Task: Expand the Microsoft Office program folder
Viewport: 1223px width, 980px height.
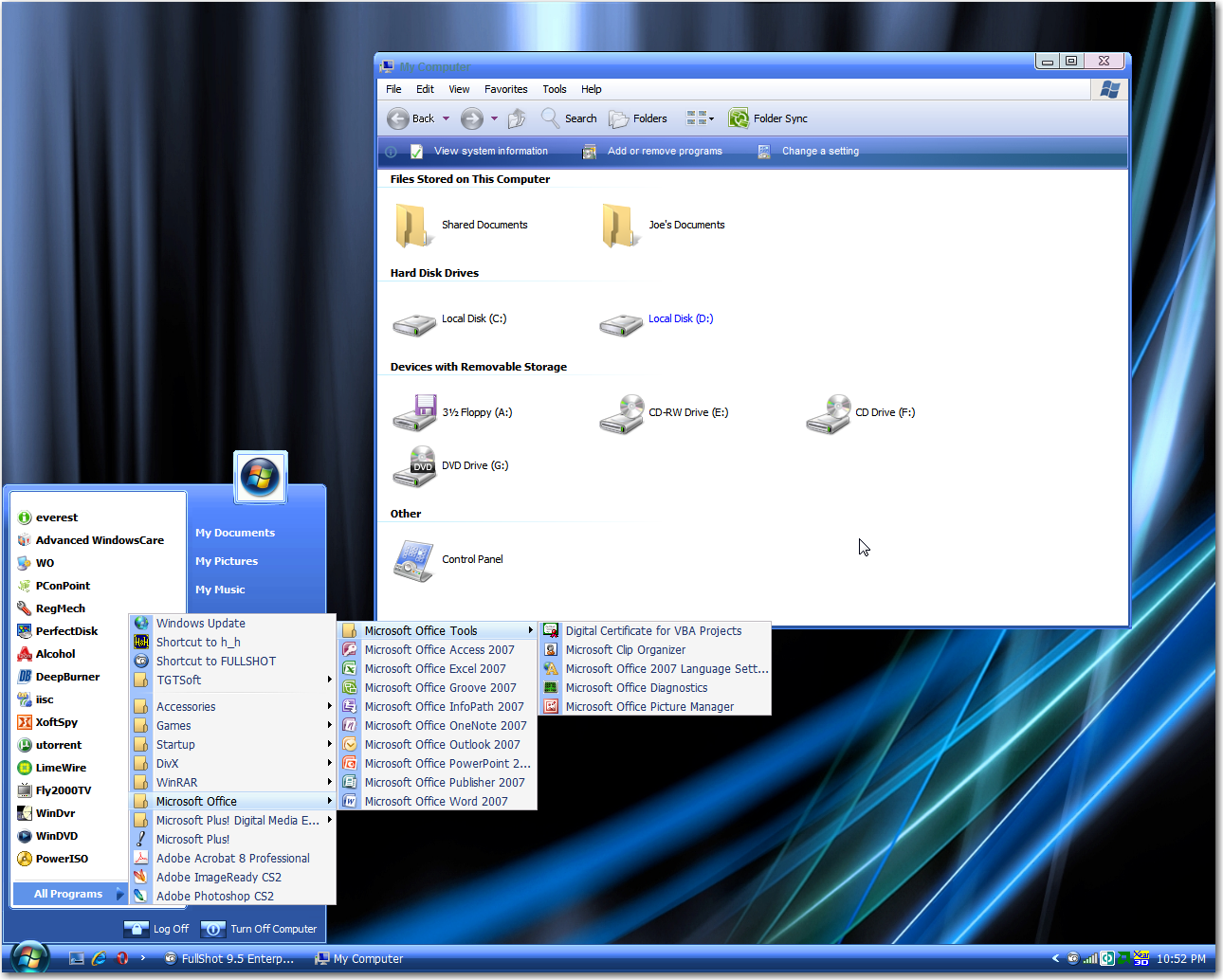Action: pyautogui.click(x=232, y=802)
